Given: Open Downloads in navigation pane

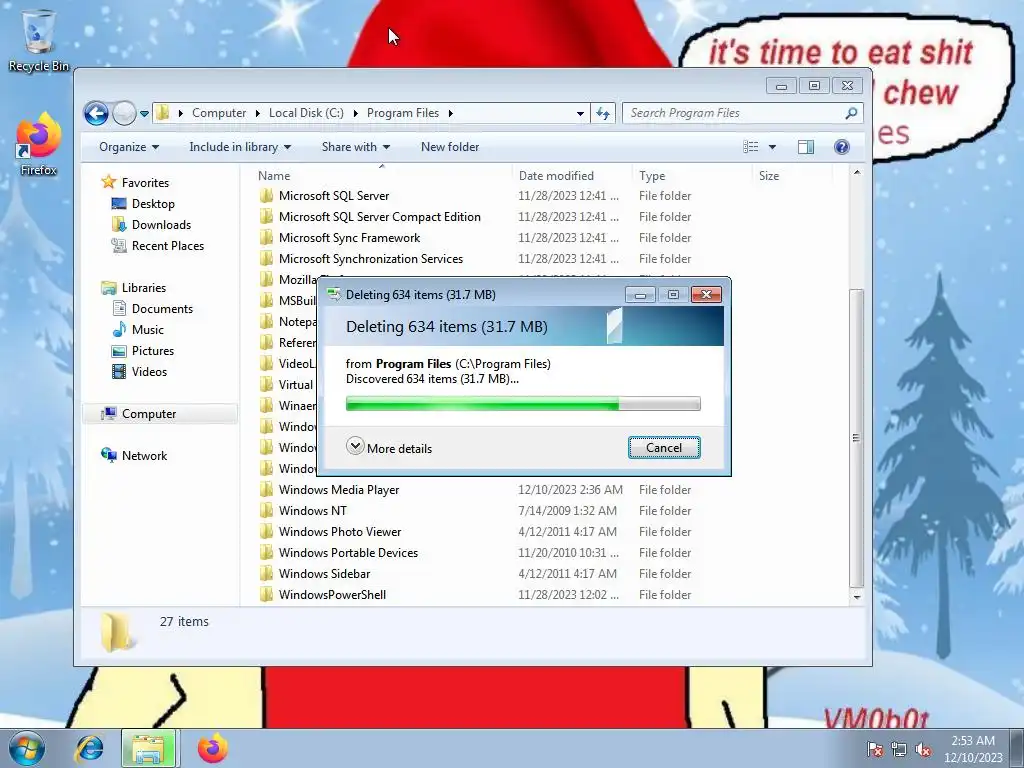Looking at the screenshot, I should click(x=161, y=225).
